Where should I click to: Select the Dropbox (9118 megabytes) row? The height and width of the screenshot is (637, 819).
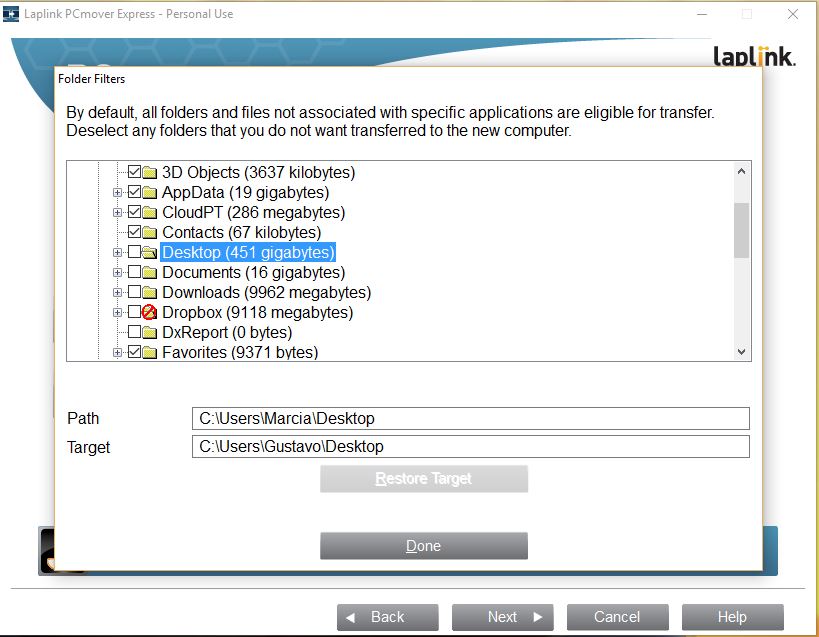click(258, 313)
